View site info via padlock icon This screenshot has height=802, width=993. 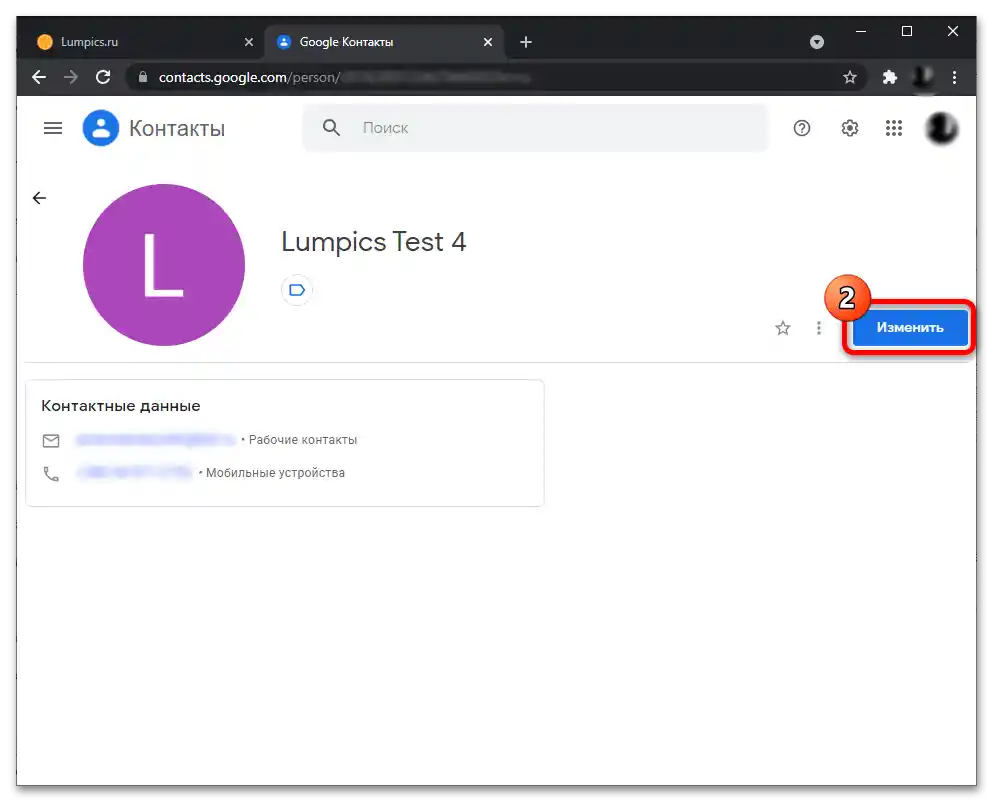click(x=143, y=77)
